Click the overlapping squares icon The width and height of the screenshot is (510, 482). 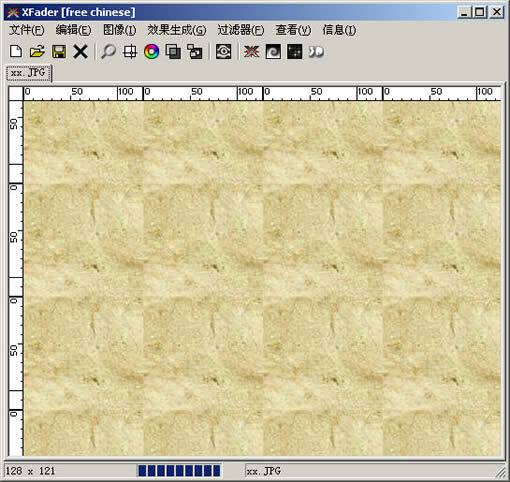point(173,52)
